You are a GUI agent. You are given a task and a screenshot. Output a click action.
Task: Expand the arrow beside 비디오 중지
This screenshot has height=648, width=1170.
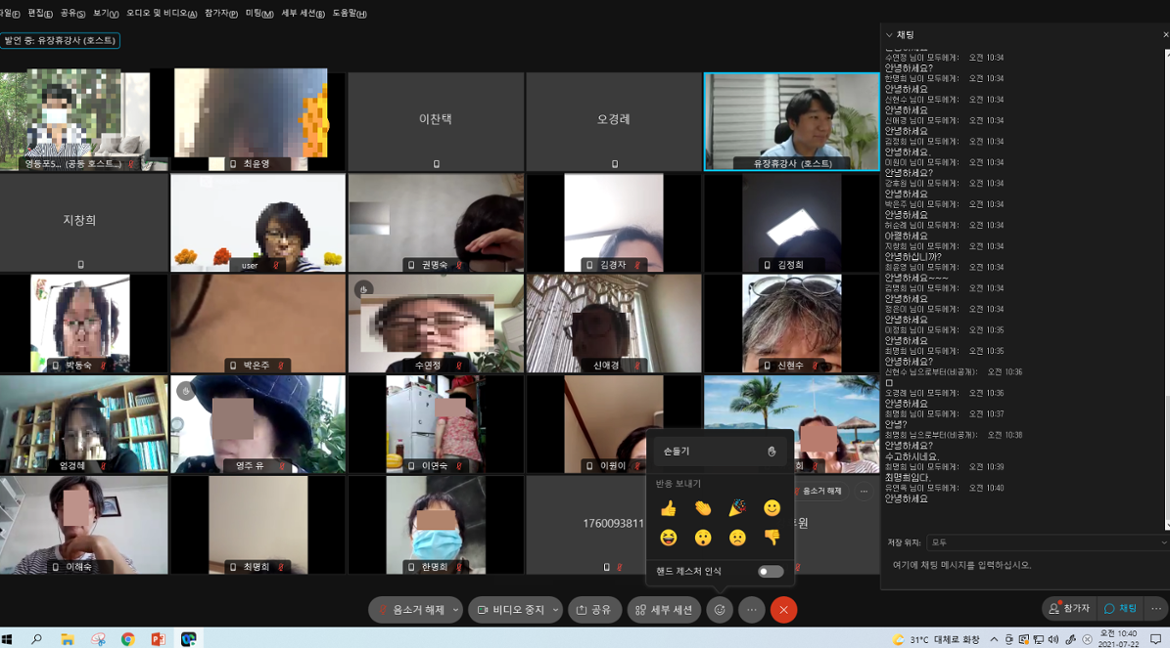[x=556, y=610]
